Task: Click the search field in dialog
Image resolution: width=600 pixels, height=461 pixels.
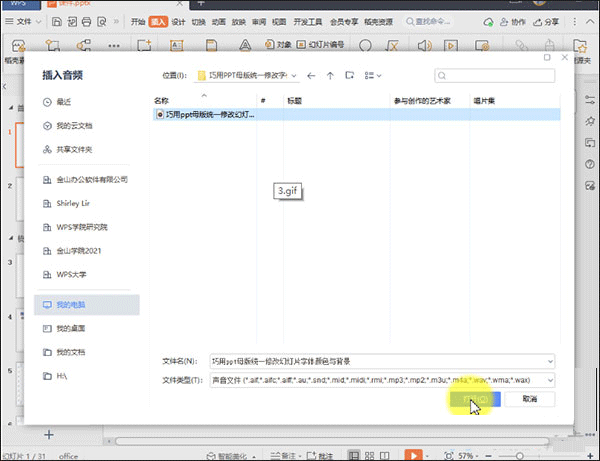Action: point(494,75)
